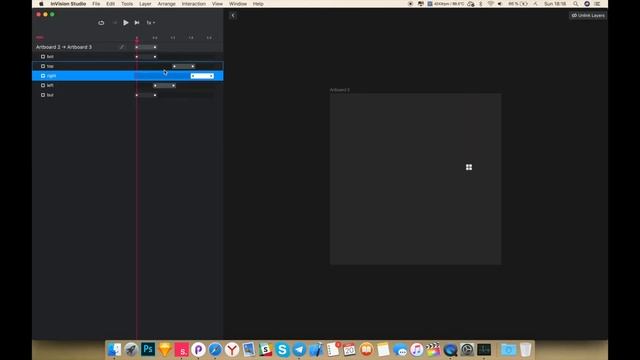Play the timeline animation
The image size is (640, 360).
126,23
